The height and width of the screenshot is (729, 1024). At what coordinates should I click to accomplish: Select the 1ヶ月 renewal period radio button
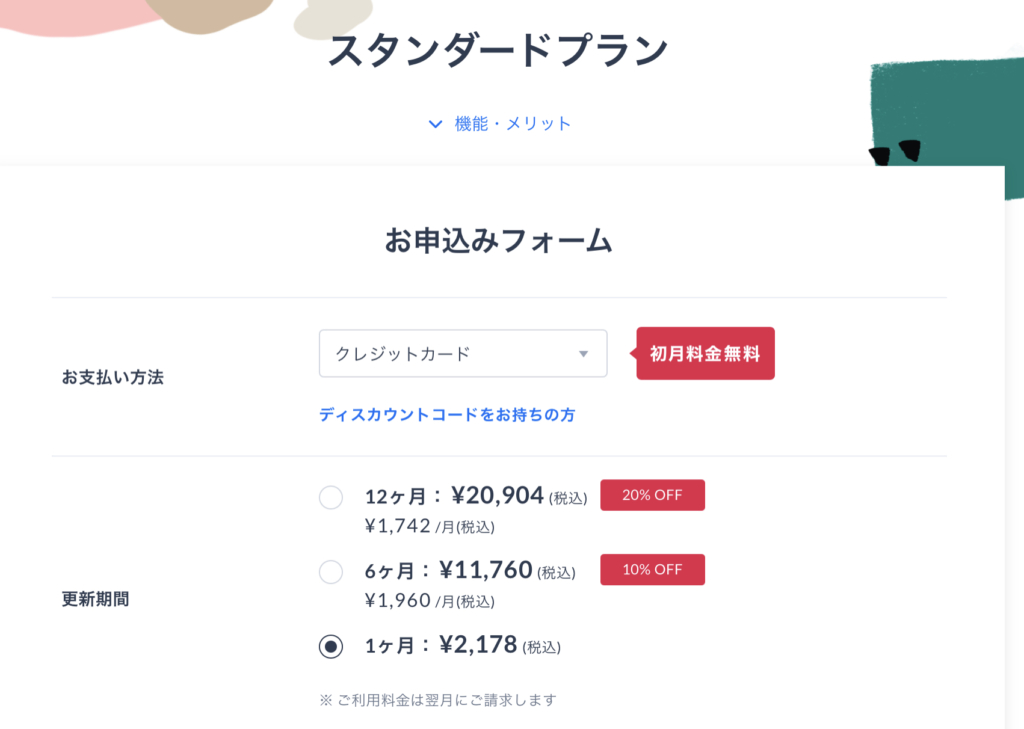point(330,646)
